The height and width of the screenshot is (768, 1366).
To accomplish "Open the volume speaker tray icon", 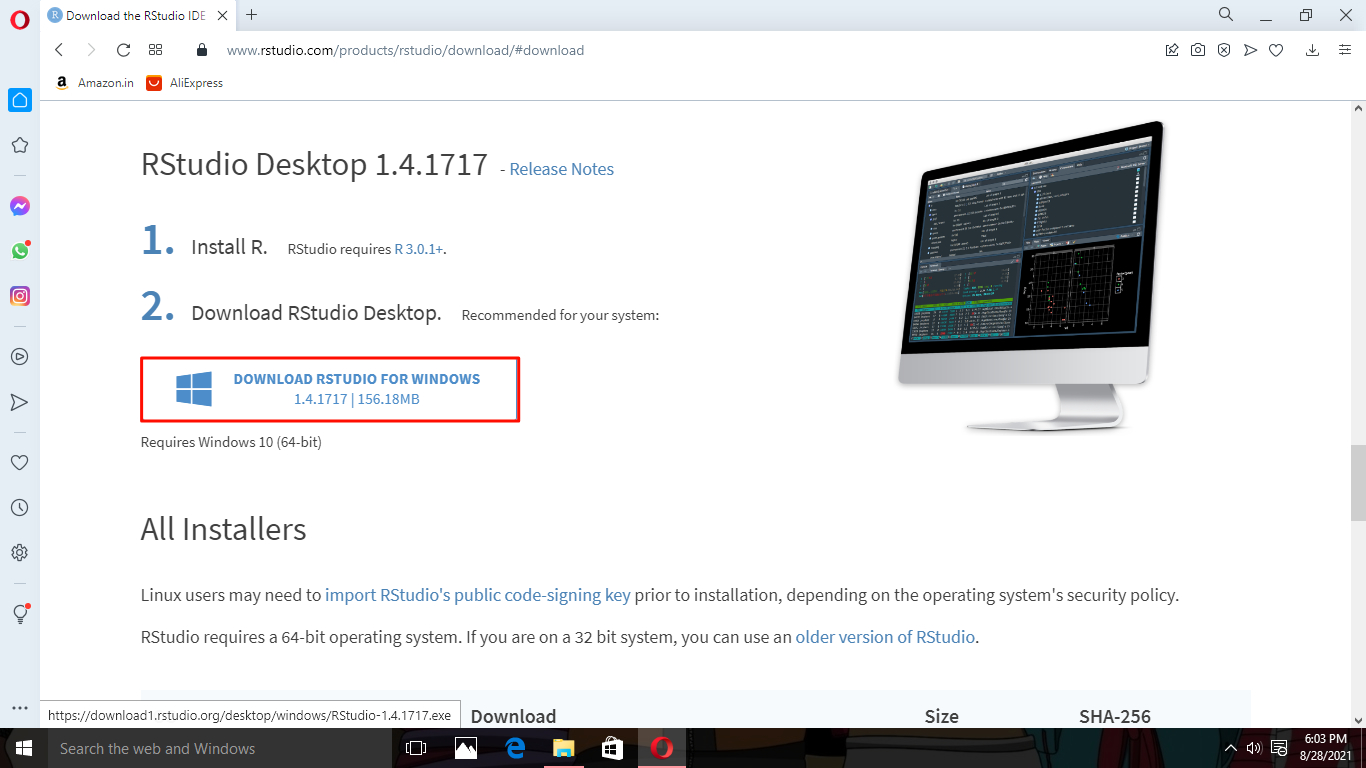I will [1254, 748].
